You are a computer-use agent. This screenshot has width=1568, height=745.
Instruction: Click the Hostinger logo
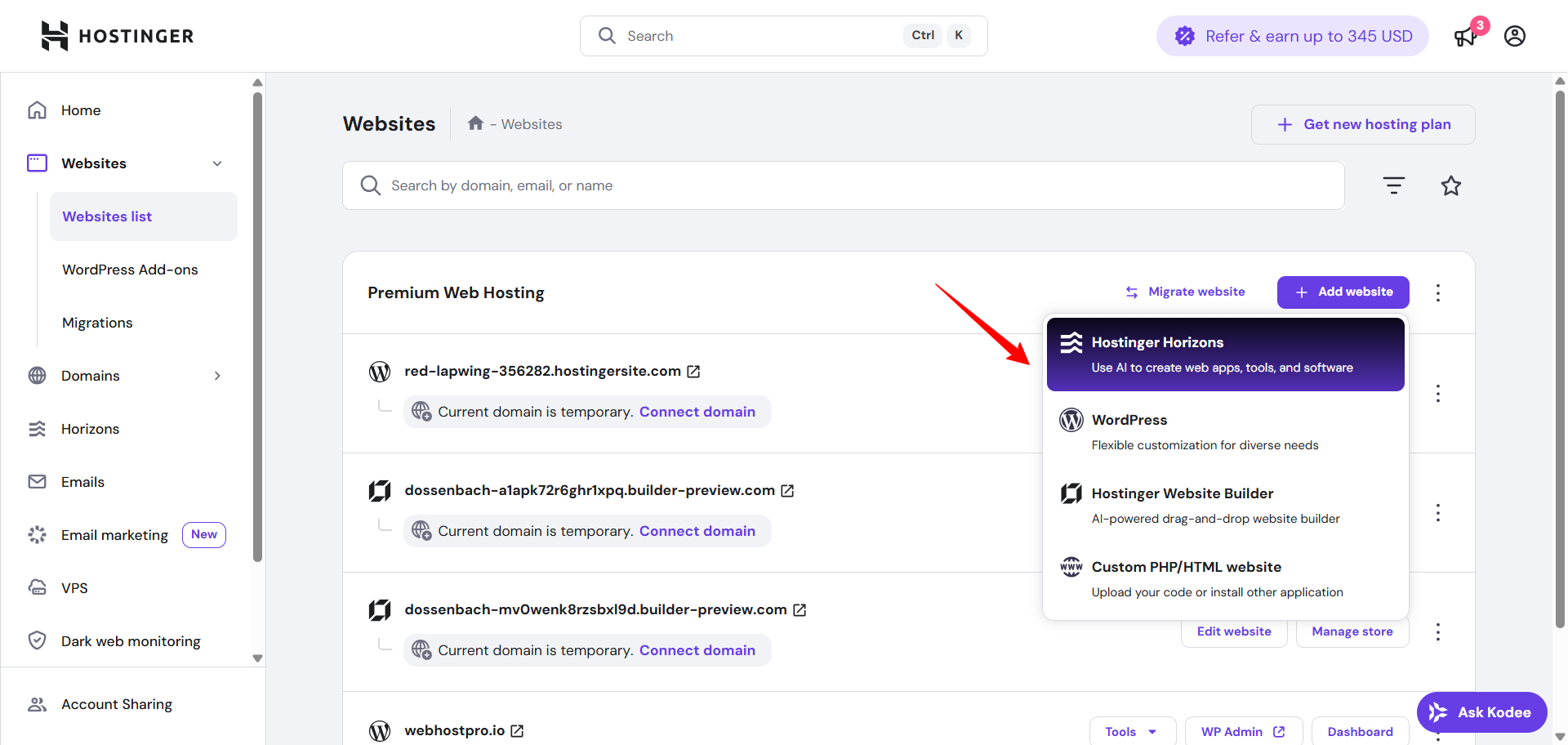(117, 36)
